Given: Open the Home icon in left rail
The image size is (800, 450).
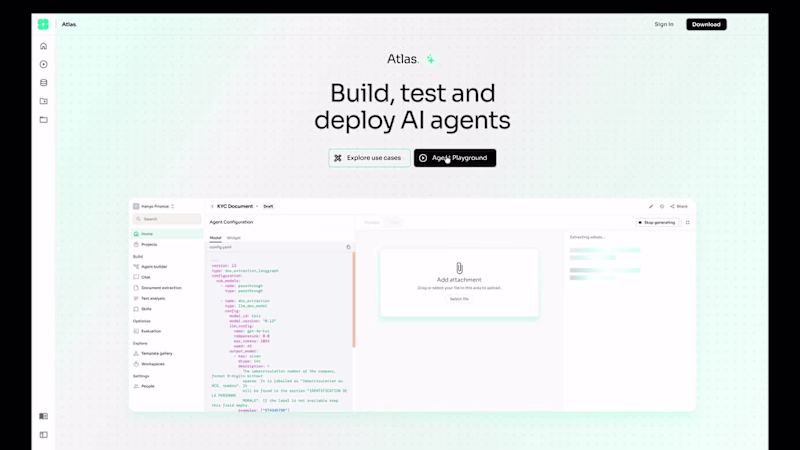Looking at the screenshot, I should click(x=43, y=46).
